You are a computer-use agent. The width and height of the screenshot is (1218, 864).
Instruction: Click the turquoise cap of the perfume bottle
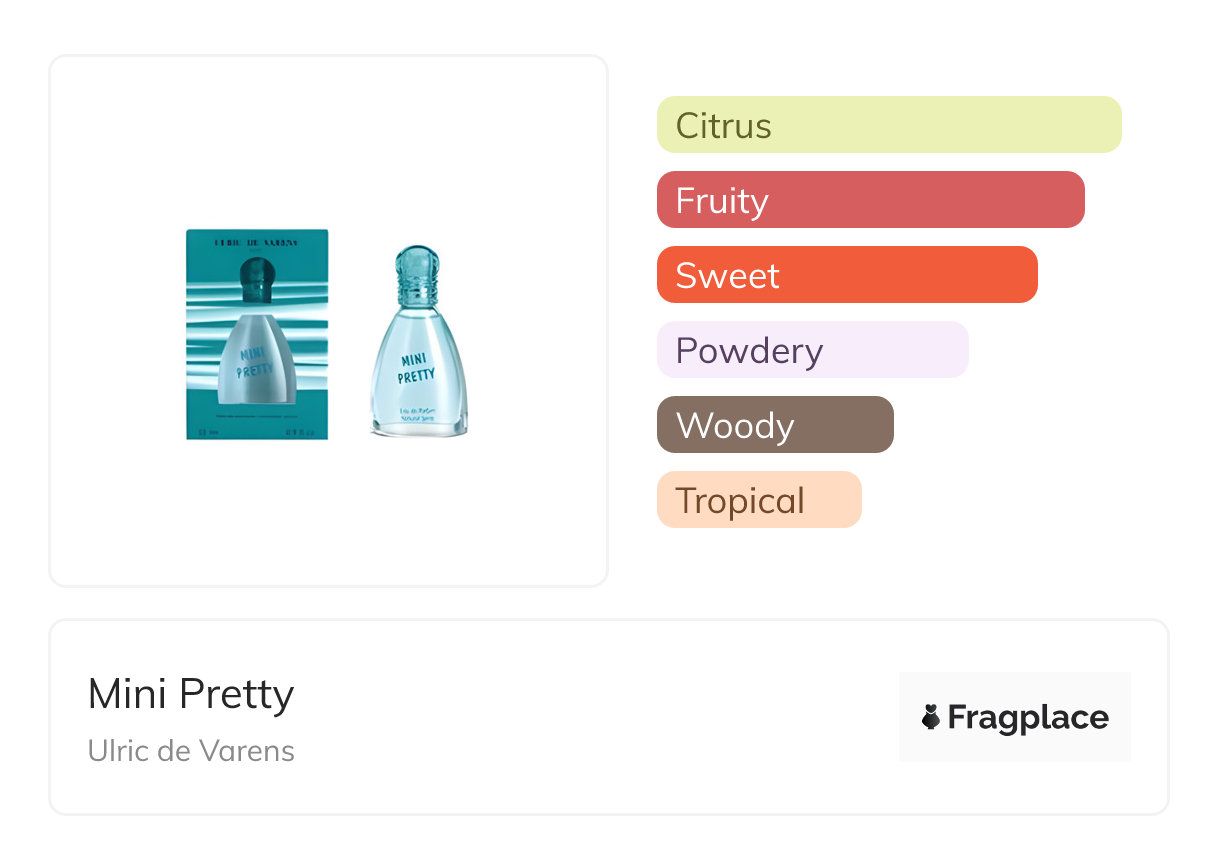[x=416, y=270]
